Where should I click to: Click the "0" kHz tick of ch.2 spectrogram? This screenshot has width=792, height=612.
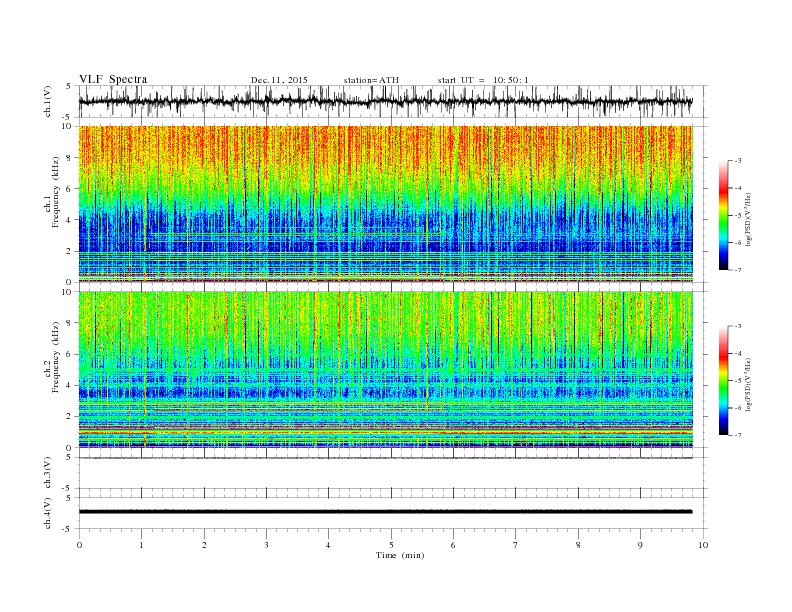coord(70,447)
